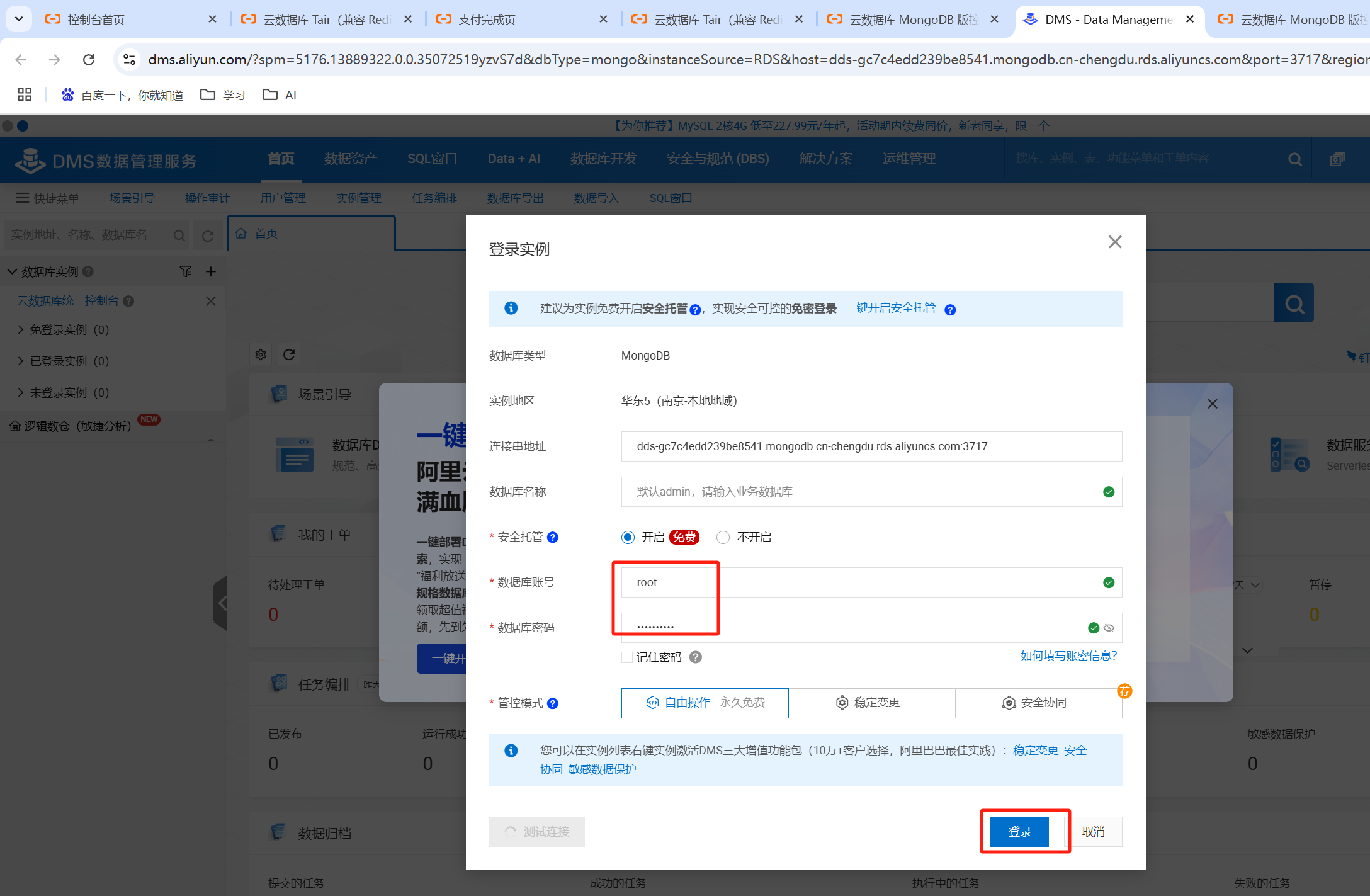Expand 已登录实例 (0) tree node
The image size is (1370, 896).
click(x=20, y=361)
